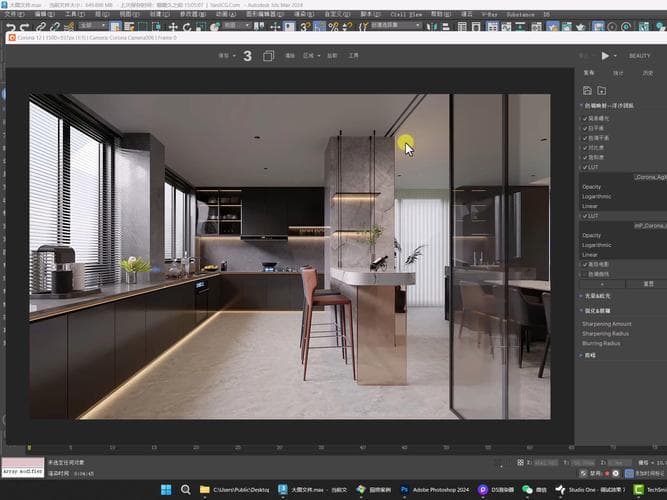Viewport: 667px width, 500px height.
Task: Open reference coordinate system dropdown
Action: pyautogui.click(x=237, y=26)
